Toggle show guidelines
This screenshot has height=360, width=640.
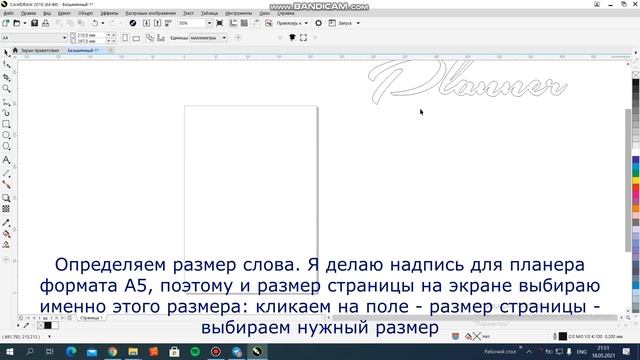tap(256, 23)
